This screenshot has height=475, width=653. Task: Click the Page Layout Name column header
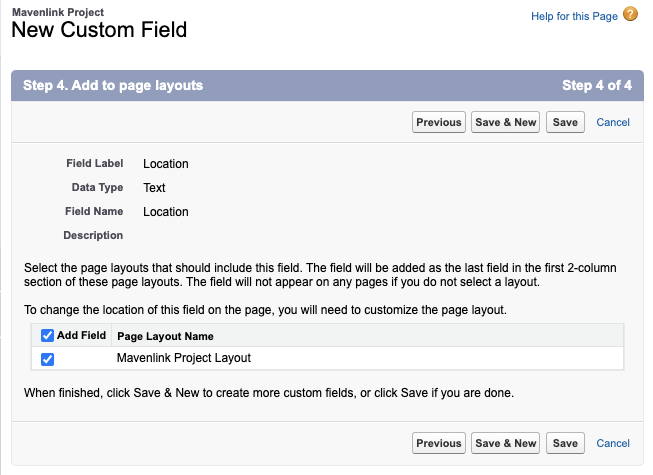pyautogui.click(x=165, y=336)
